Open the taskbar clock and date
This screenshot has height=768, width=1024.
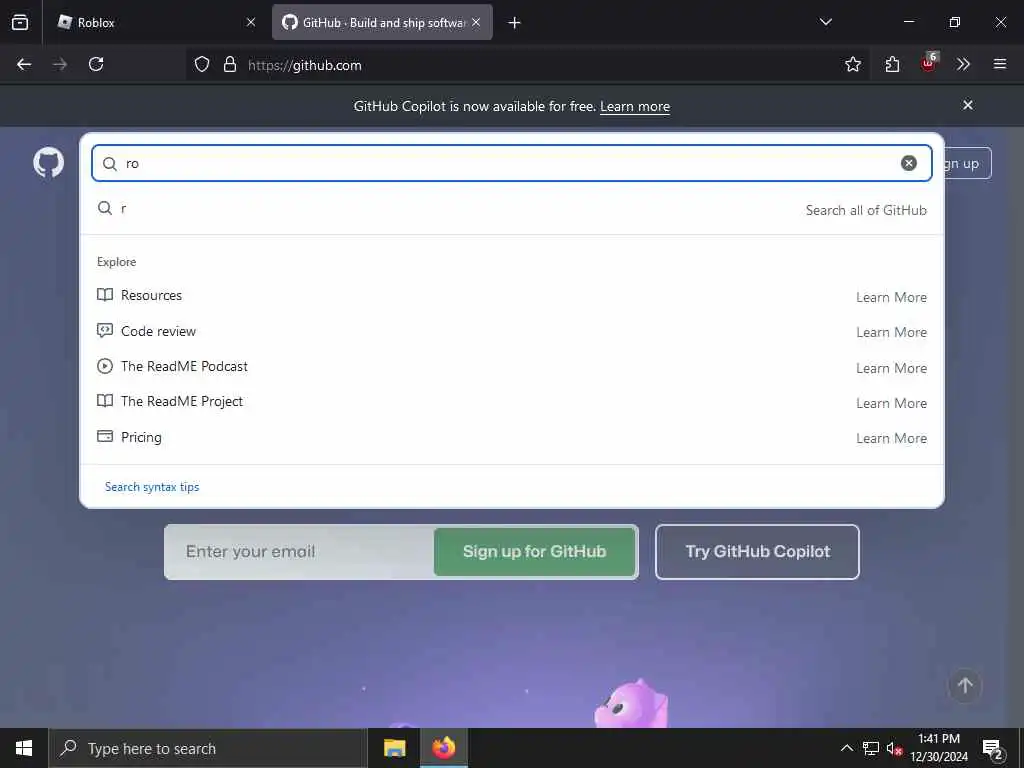click(939, 748)
